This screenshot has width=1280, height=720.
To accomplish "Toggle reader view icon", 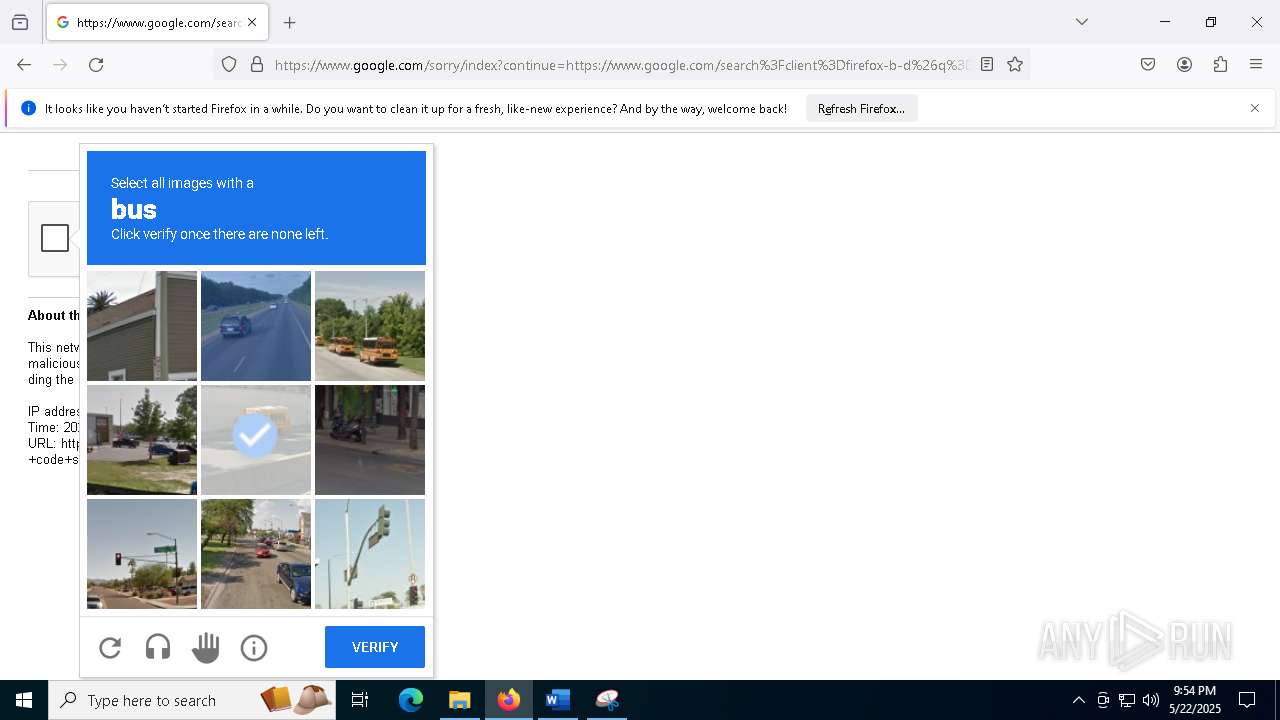I will (x=987, y=65).
